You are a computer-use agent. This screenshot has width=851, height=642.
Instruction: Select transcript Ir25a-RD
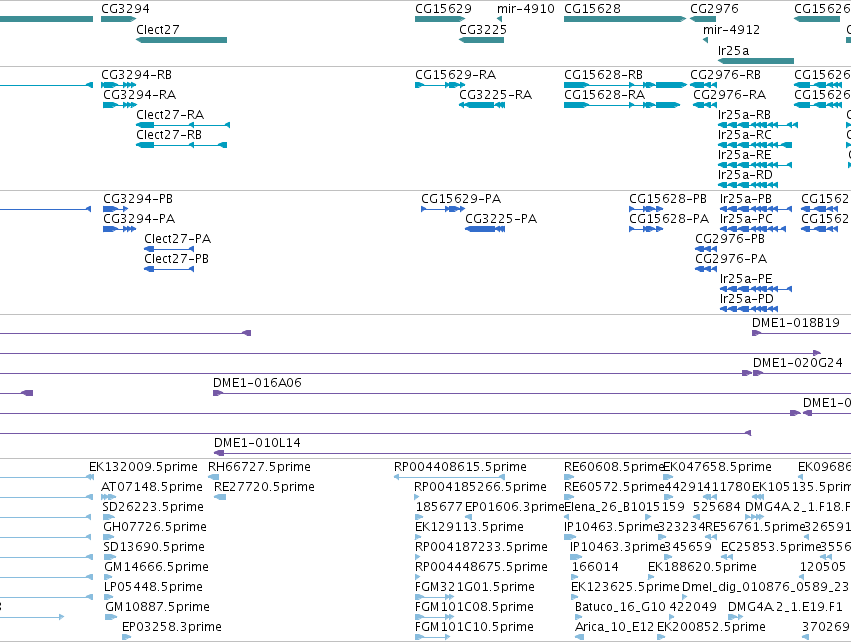click(x=748, y=185)
